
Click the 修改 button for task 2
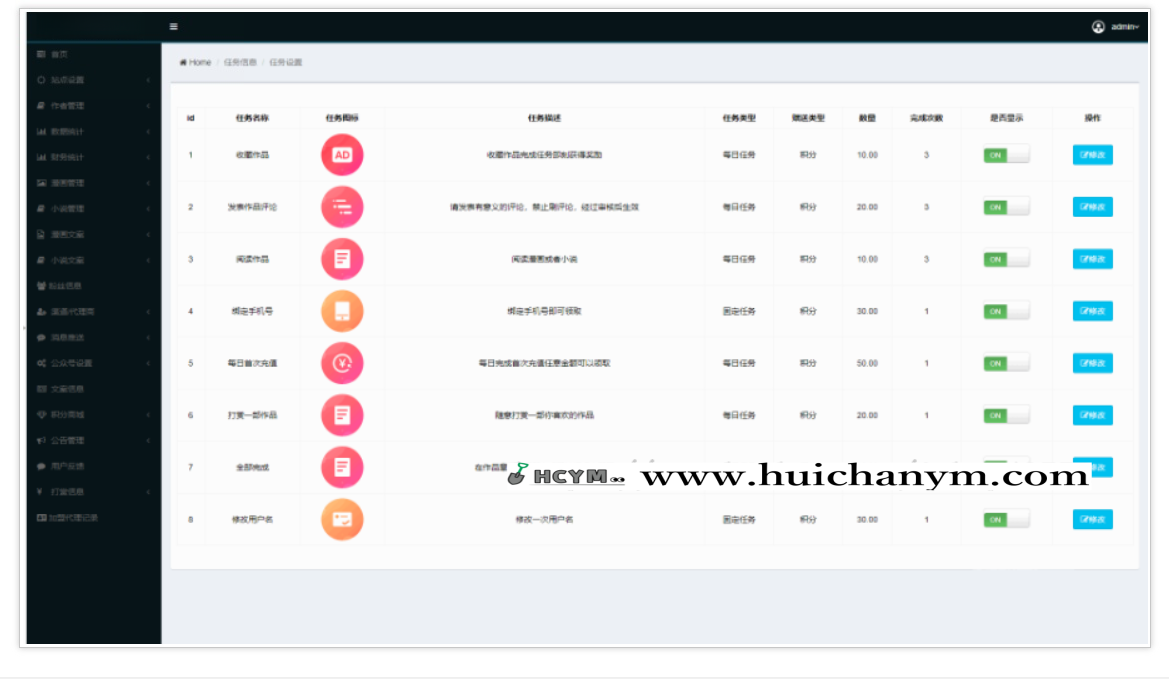pyautogui.click(x=1092, y=207)
